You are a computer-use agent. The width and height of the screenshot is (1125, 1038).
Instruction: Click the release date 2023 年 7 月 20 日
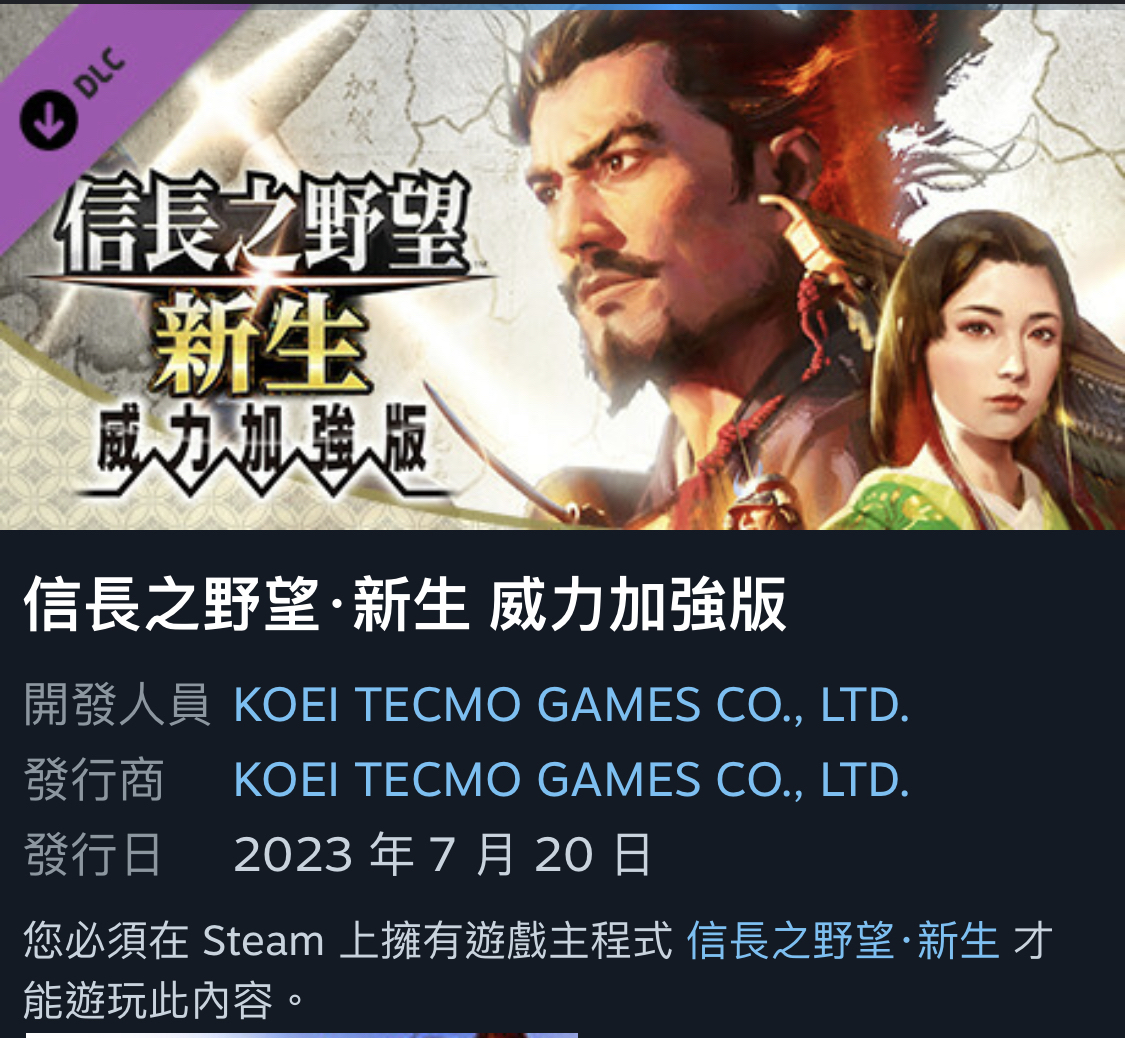[x=442, y=854]
